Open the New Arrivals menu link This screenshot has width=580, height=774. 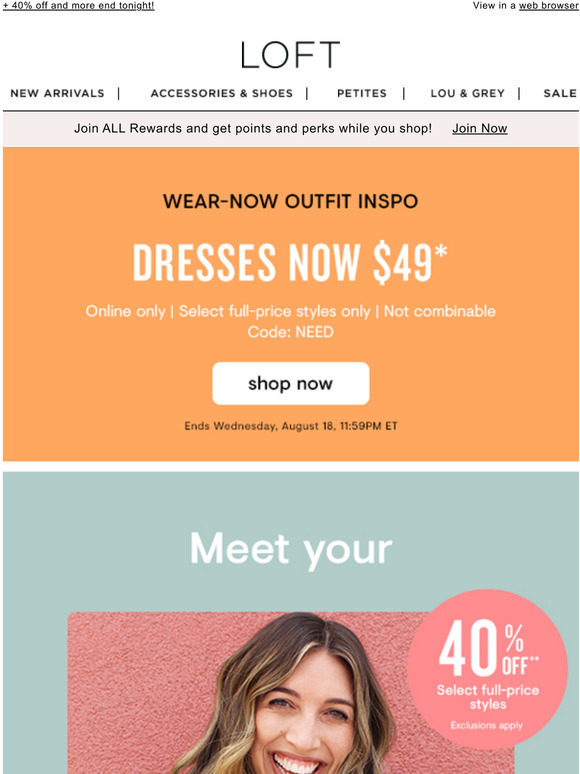(57, 93)
